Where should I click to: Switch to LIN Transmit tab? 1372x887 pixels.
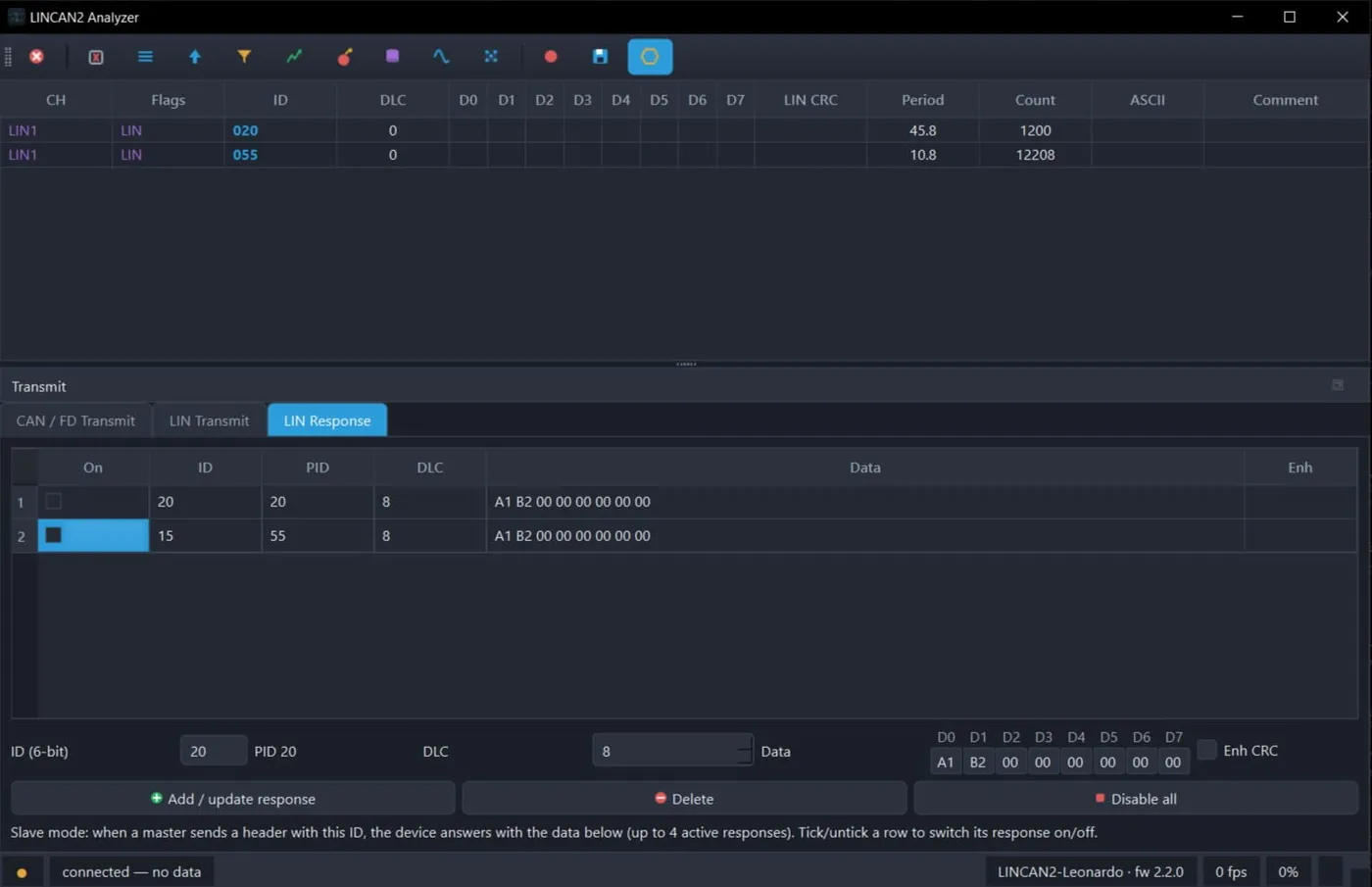pyautogui.click(x=209, y=420)
